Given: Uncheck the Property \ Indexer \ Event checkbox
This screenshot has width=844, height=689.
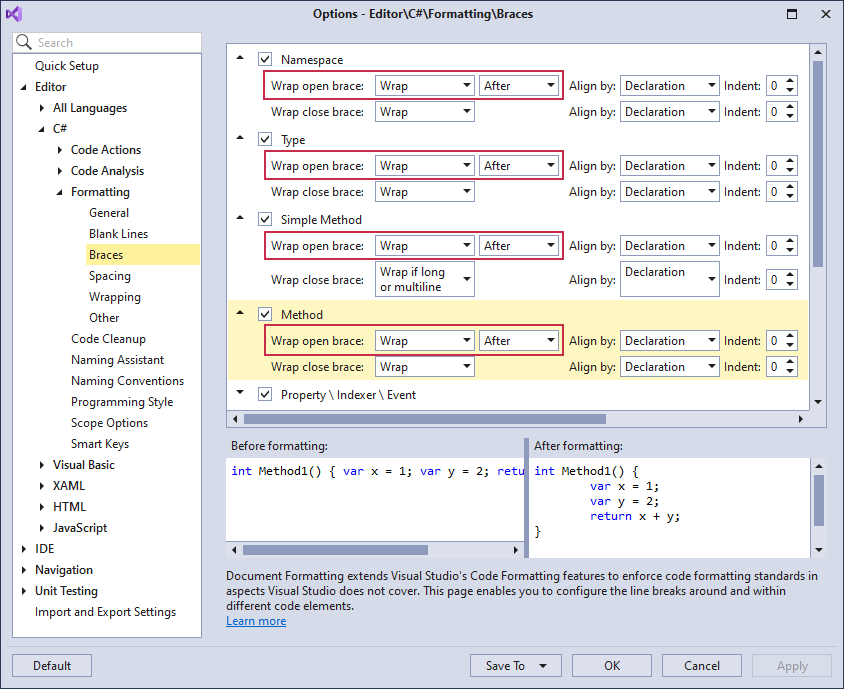Looking at the screenshot, I should 265,394.
